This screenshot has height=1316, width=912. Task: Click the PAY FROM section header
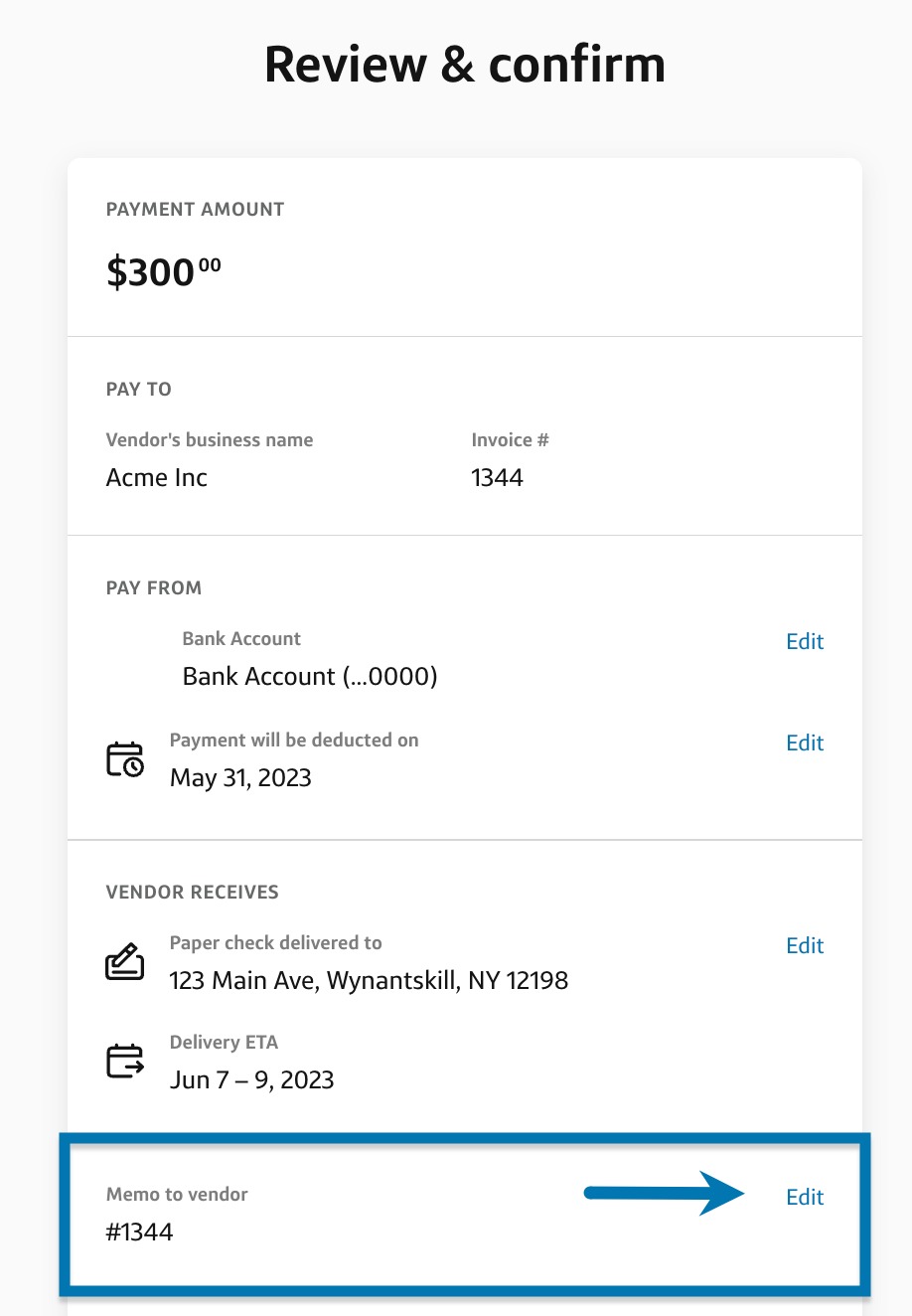154,588
